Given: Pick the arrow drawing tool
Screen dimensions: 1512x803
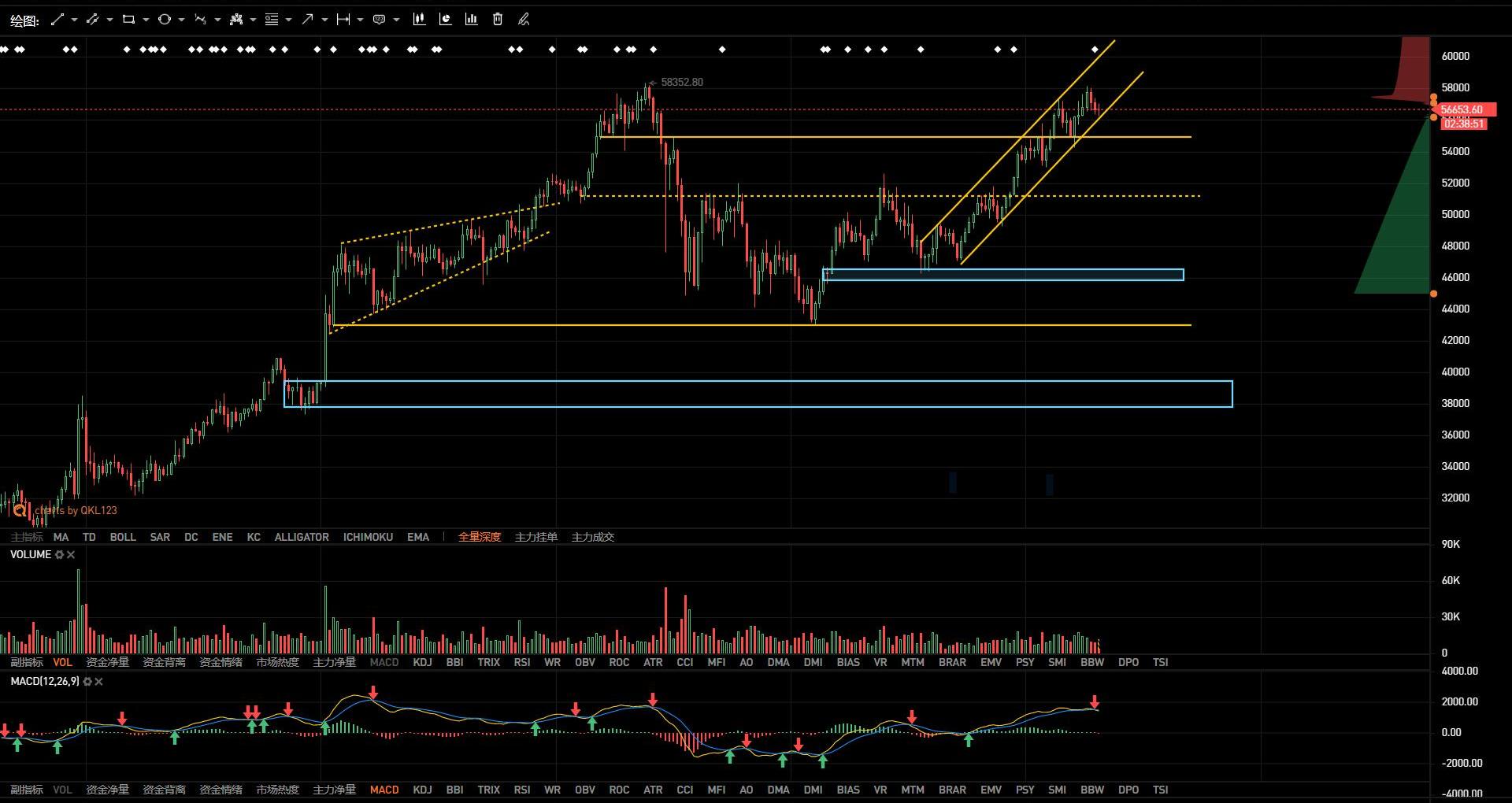Looking at the screenshot, I should click(307, 20).
